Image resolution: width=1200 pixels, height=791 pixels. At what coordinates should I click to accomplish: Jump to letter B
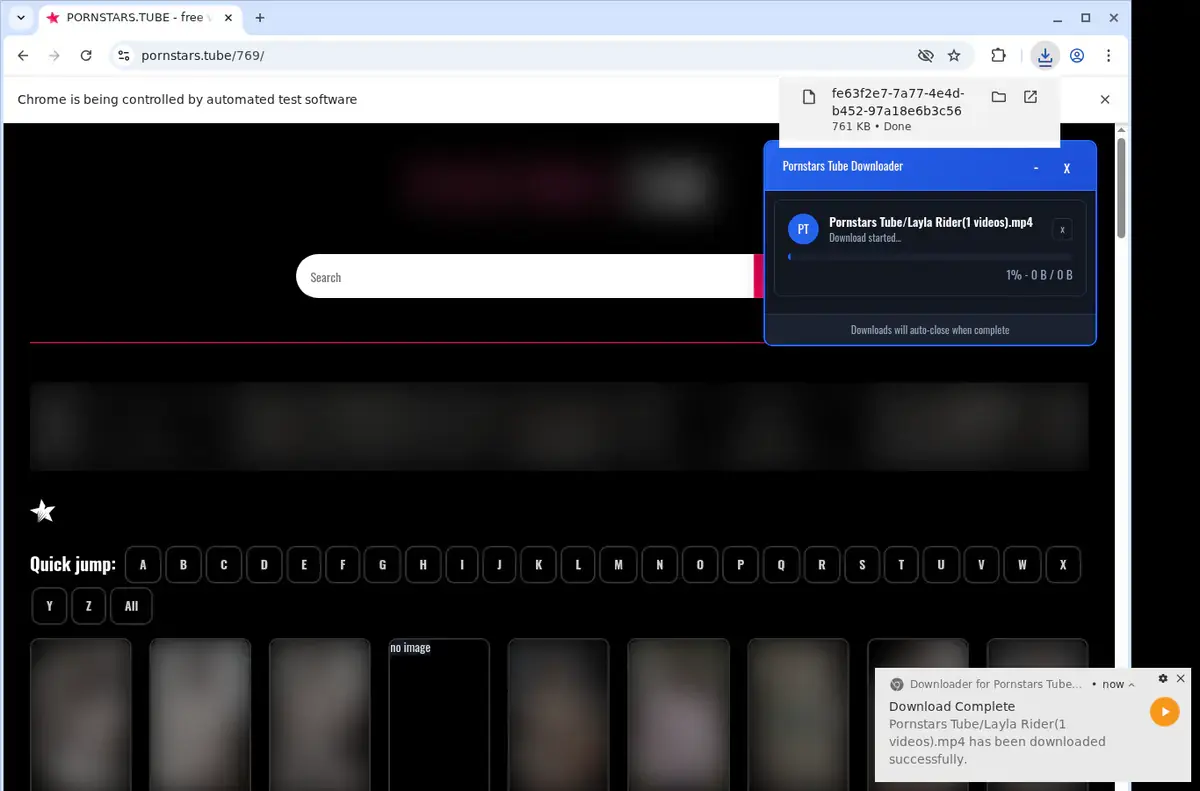click(x=183, y=564)
